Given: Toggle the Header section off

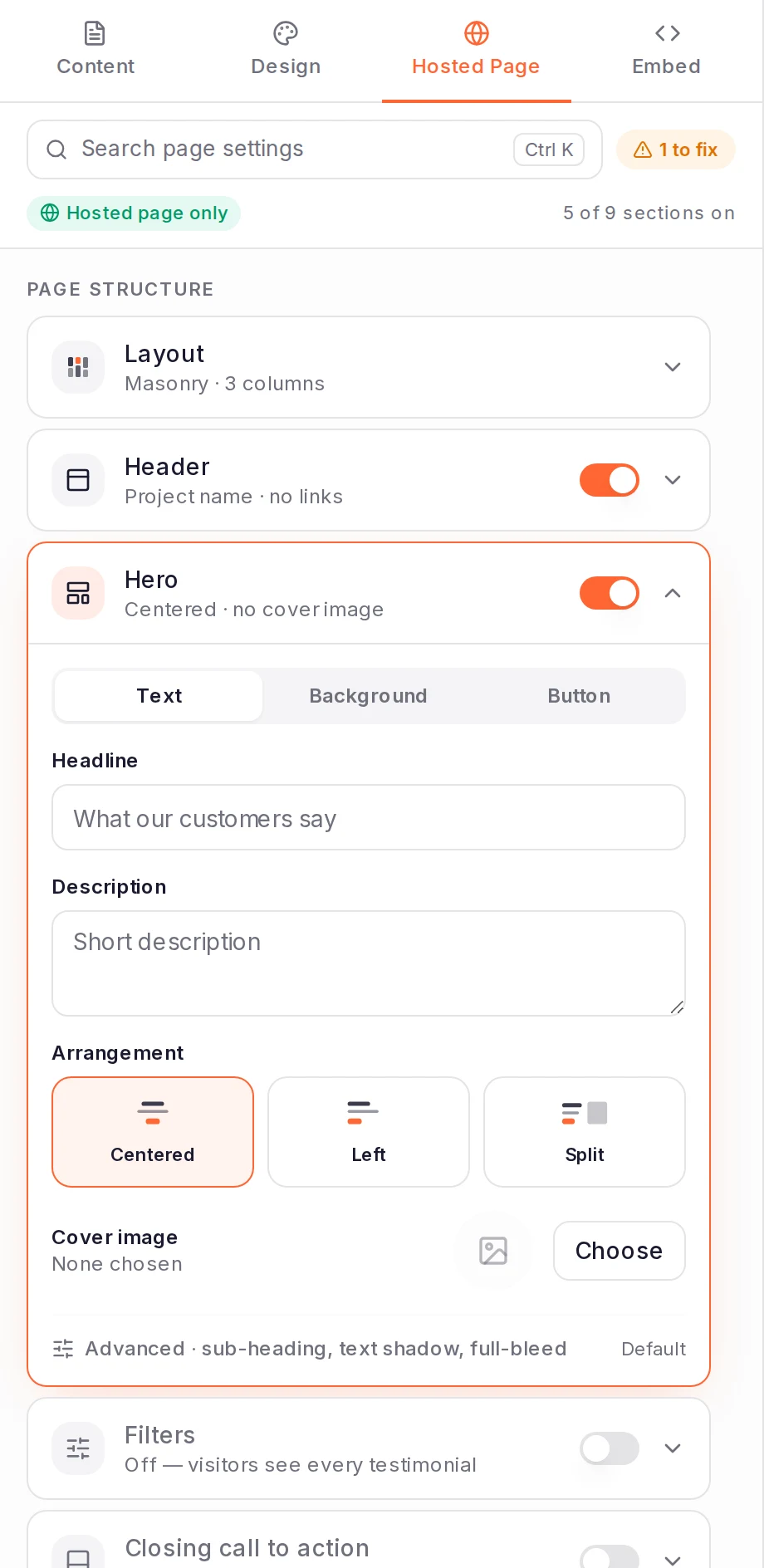Looking at the screenshot, I should click(610, 480).
